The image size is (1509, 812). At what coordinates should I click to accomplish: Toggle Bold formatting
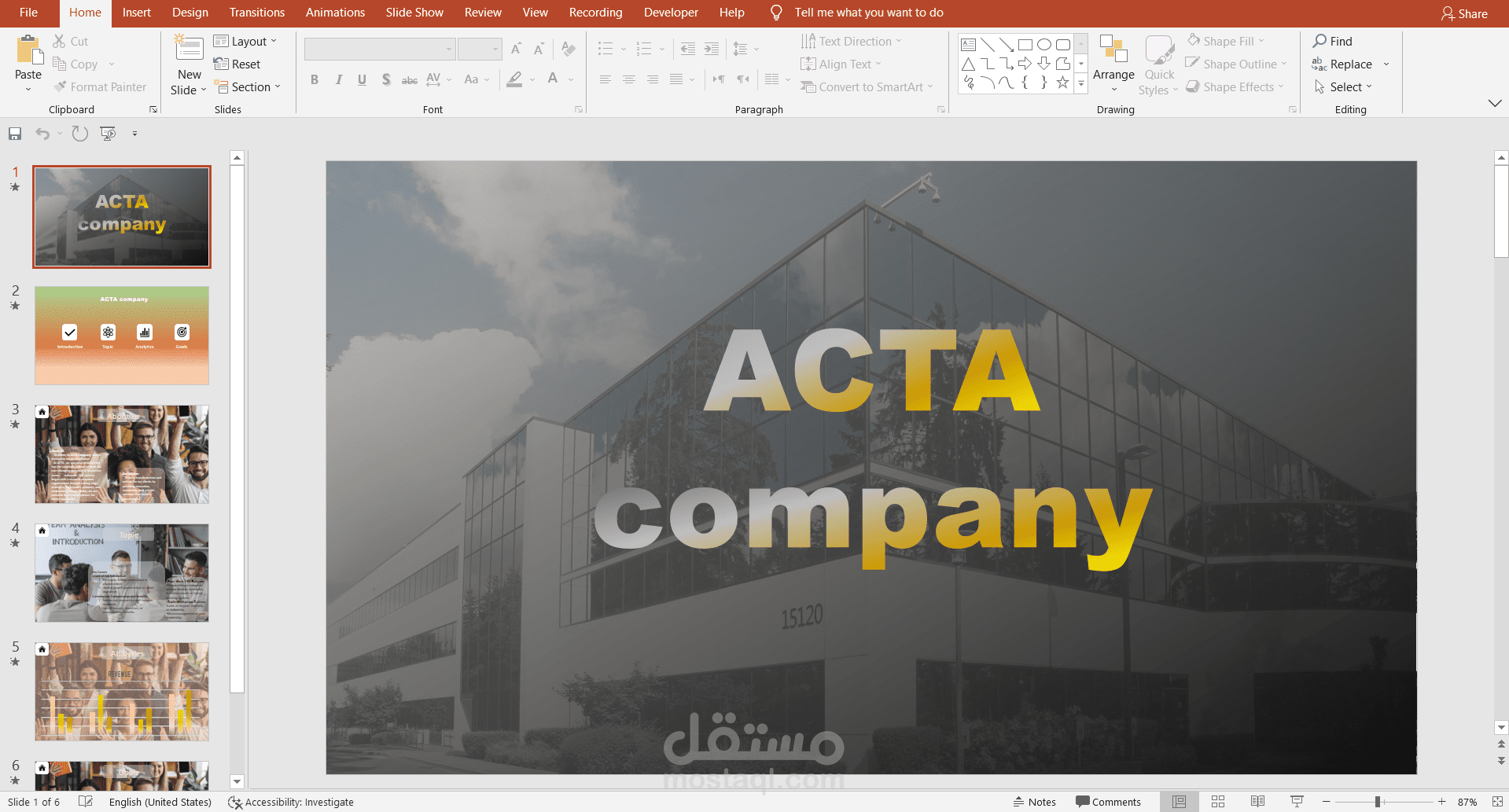pos(315,79)
